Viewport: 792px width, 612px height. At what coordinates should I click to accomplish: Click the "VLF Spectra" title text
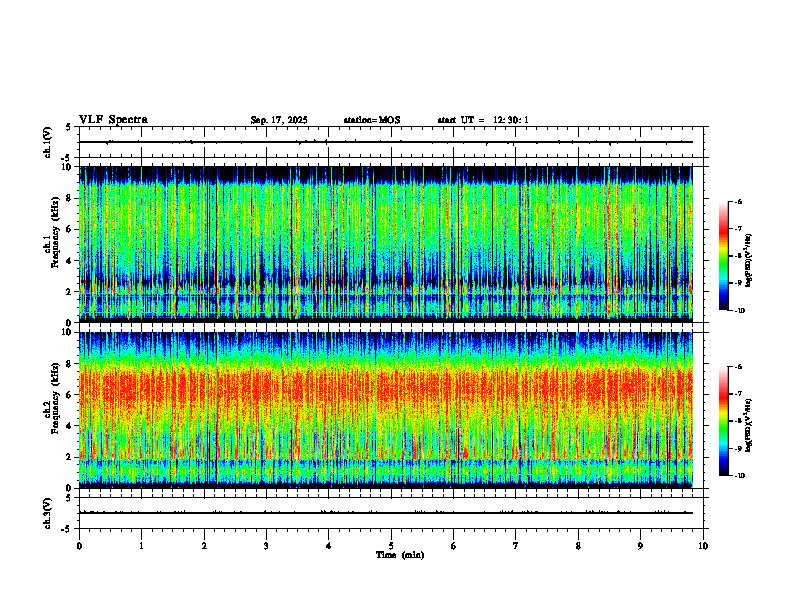(113, 120)
